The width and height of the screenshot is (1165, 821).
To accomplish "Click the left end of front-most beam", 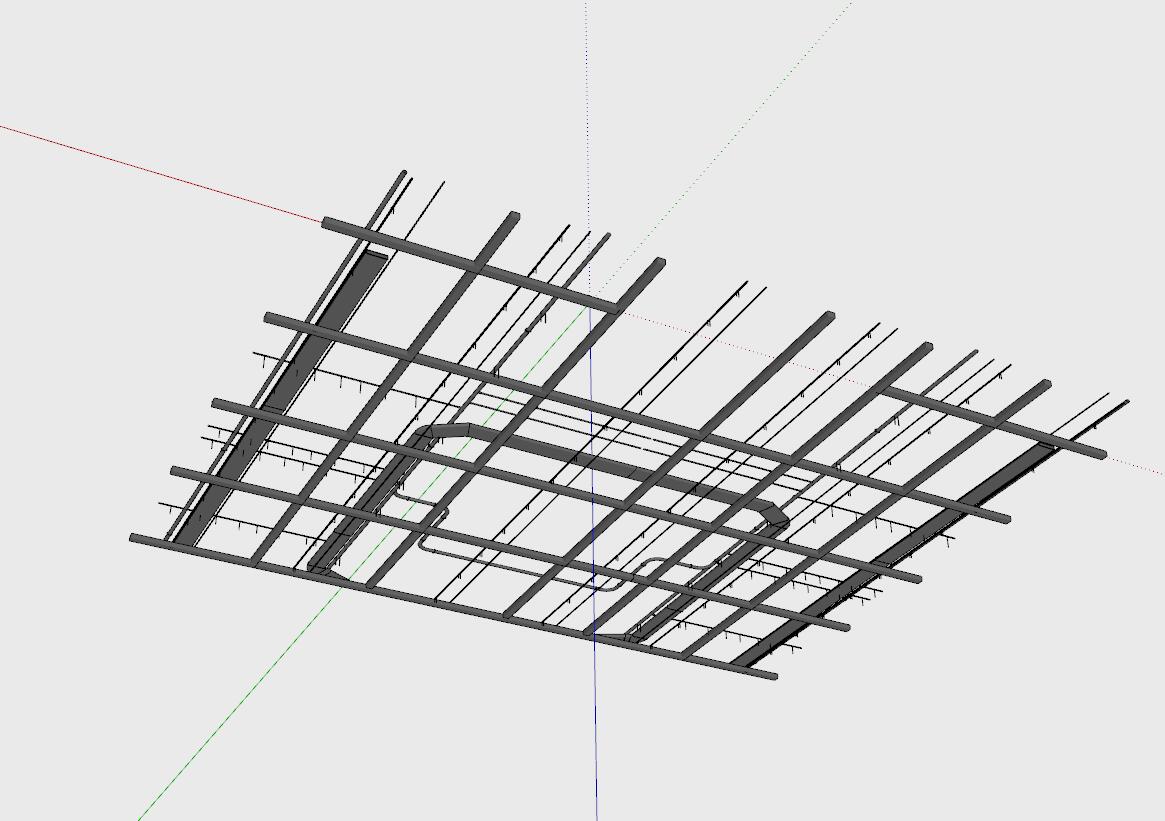I will coord(135,538).
